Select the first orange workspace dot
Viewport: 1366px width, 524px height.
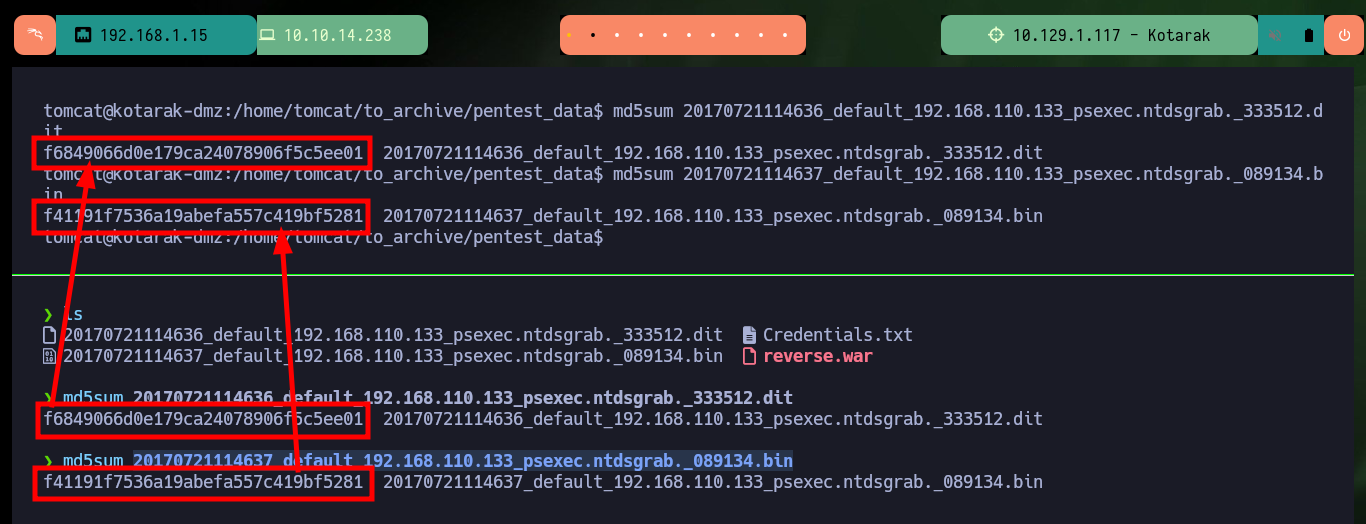[x=569, y=35]
